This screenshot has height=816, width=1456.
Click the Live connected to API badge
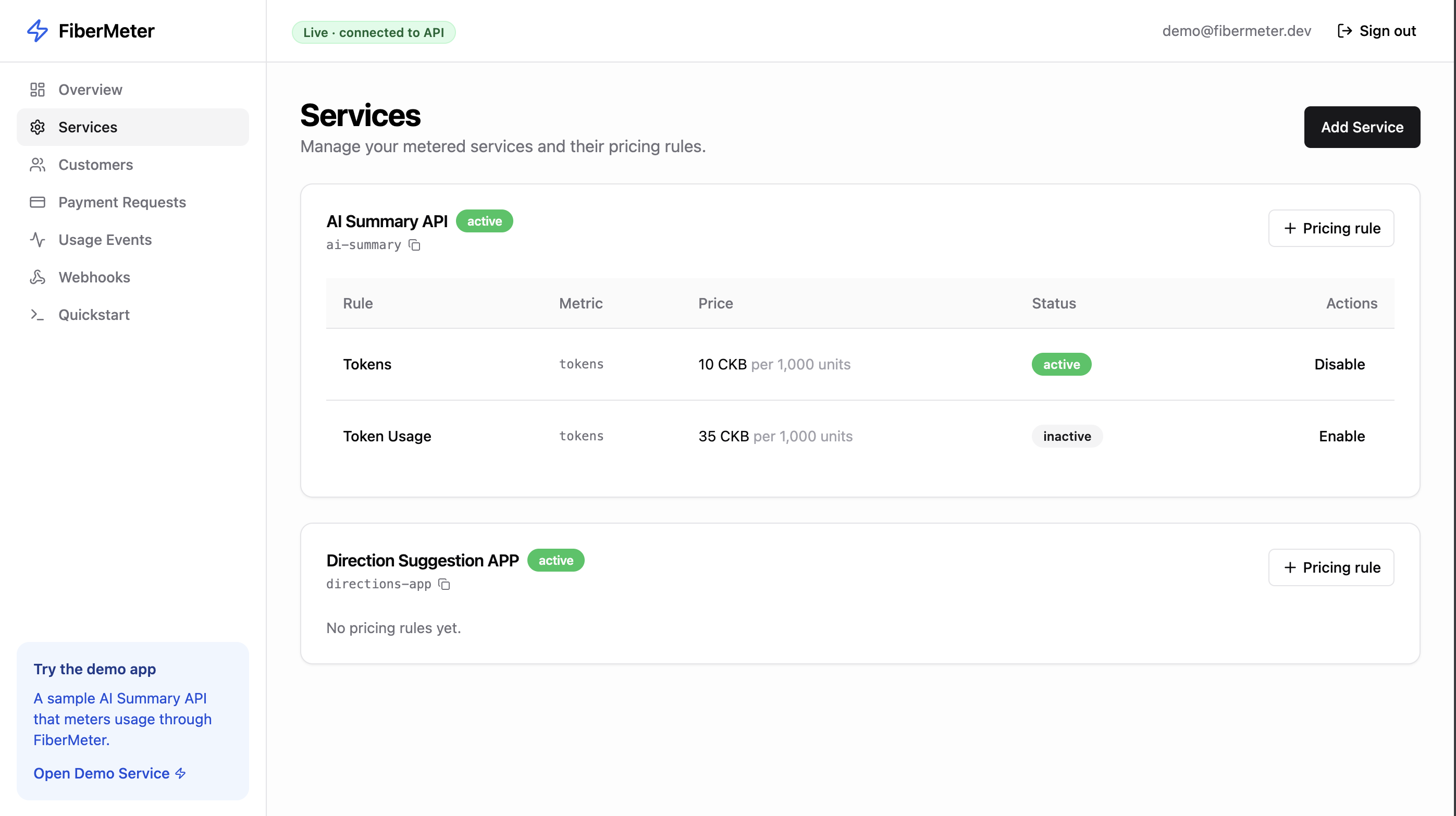coord(373,32)
